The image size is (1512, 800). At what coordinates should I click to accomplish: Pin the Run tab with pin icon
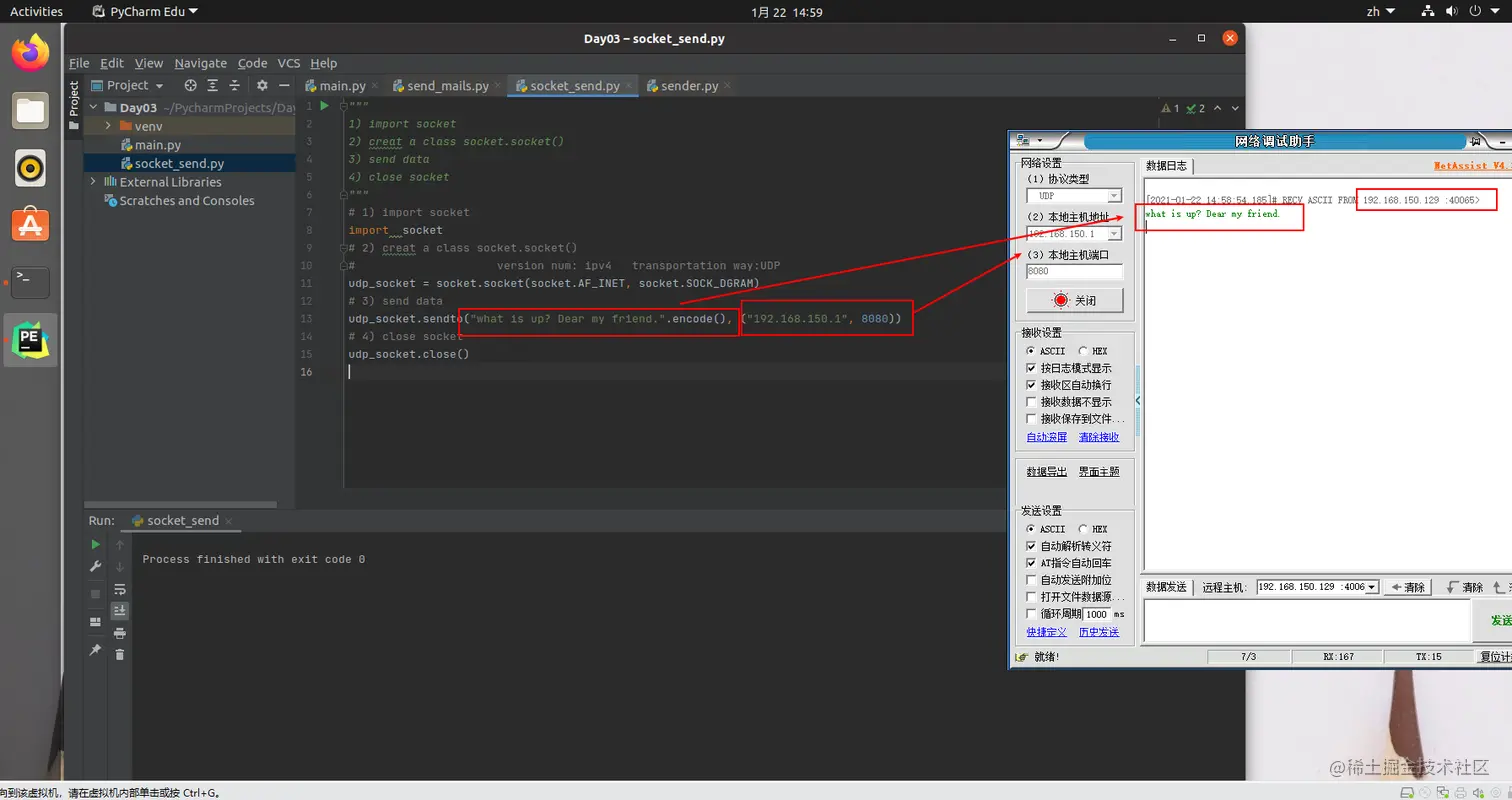pos(96,650)
